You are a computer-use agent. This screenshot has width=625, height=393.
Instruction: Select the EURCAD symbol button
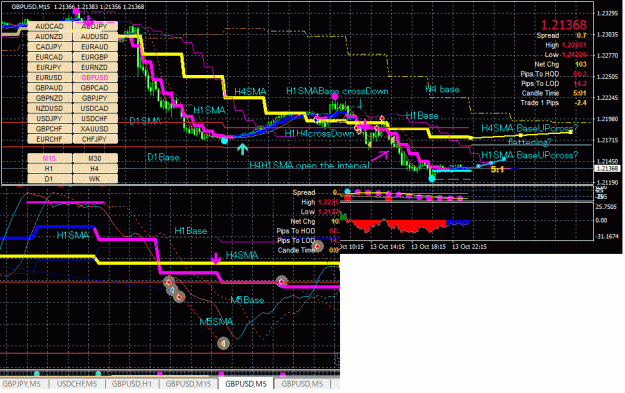click(49, 57)
